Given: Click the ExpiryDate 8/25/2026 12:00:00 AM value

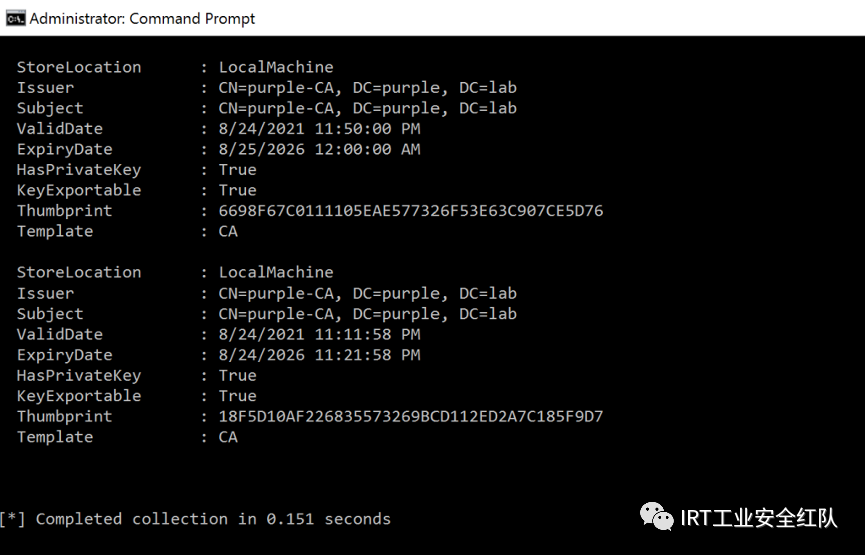Looking at the screenshot, I should click(x=319, y=149).
